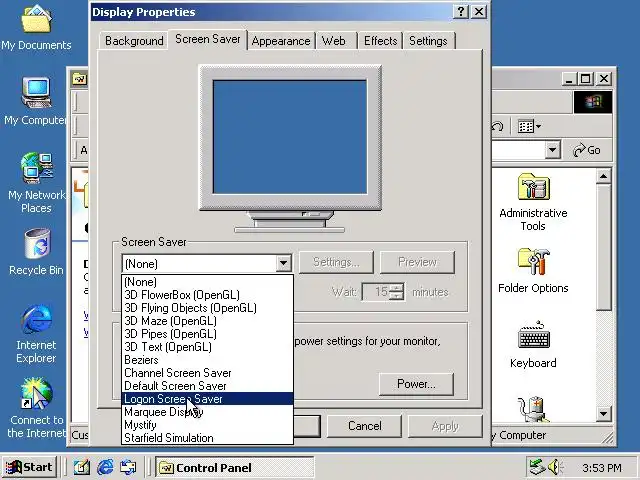This screenshot has height=480, width=640.
Task: Open Power... settings button
Action: [x=416, y=384]
